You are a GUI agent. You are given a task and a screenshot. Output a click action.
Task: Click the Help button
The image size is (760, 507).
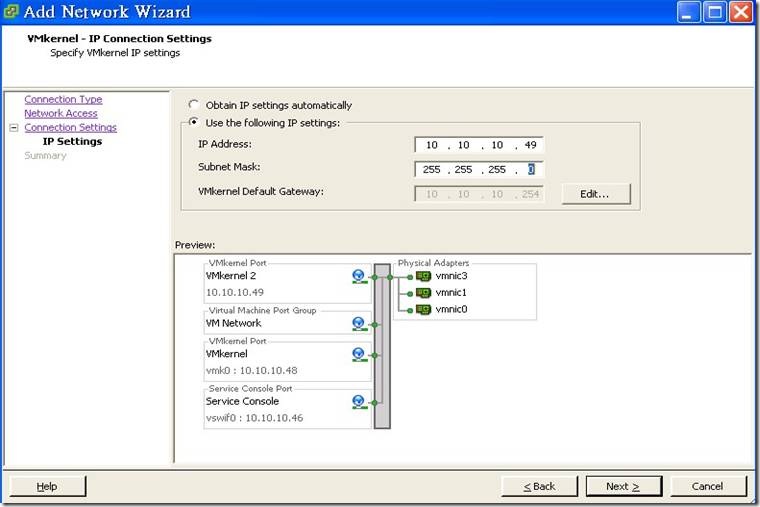point(47,486)
